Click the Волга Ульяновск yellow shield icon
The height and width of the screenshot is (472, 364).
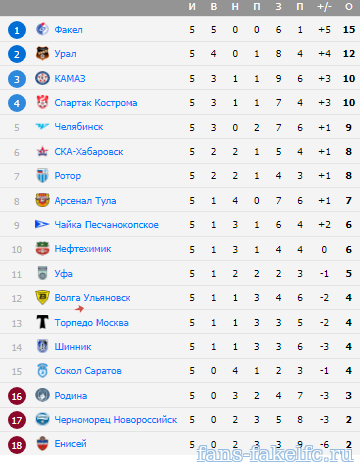click(x=42, y=297)
